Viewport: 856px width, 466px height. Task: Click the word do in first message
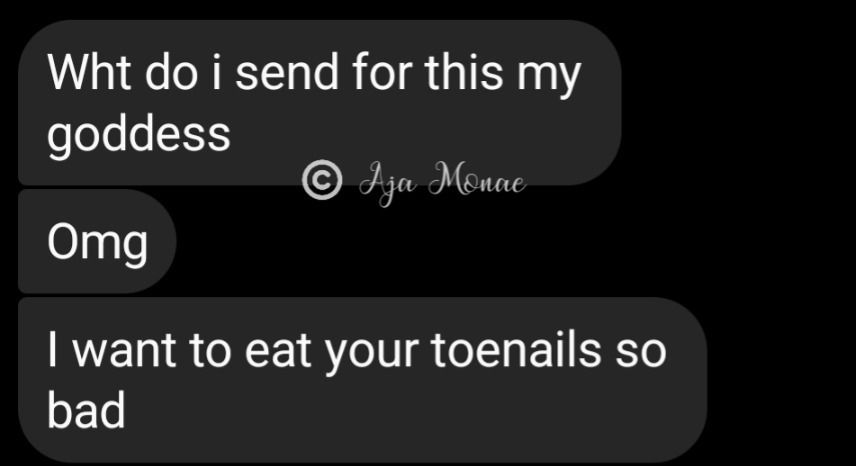pos(171,72)
